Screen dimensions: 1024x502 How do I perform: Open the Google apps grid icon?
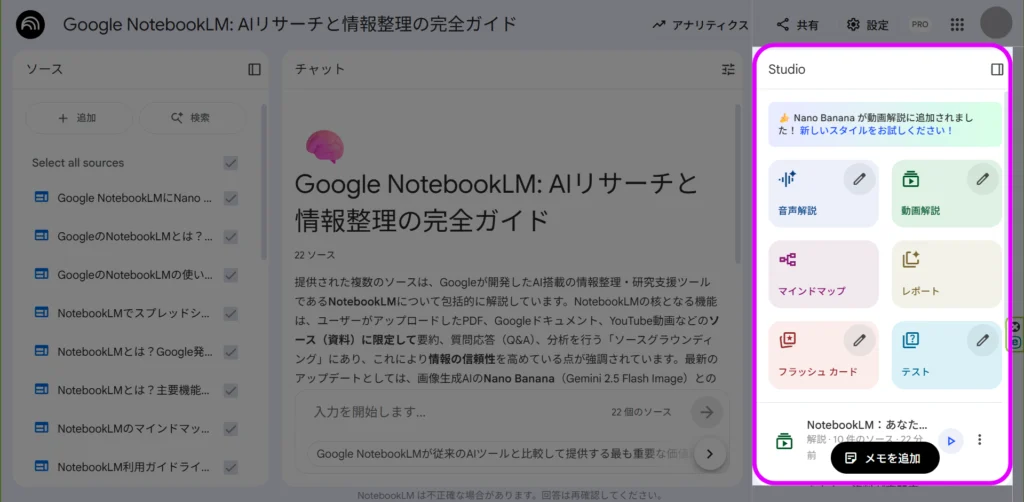[957, 25]
